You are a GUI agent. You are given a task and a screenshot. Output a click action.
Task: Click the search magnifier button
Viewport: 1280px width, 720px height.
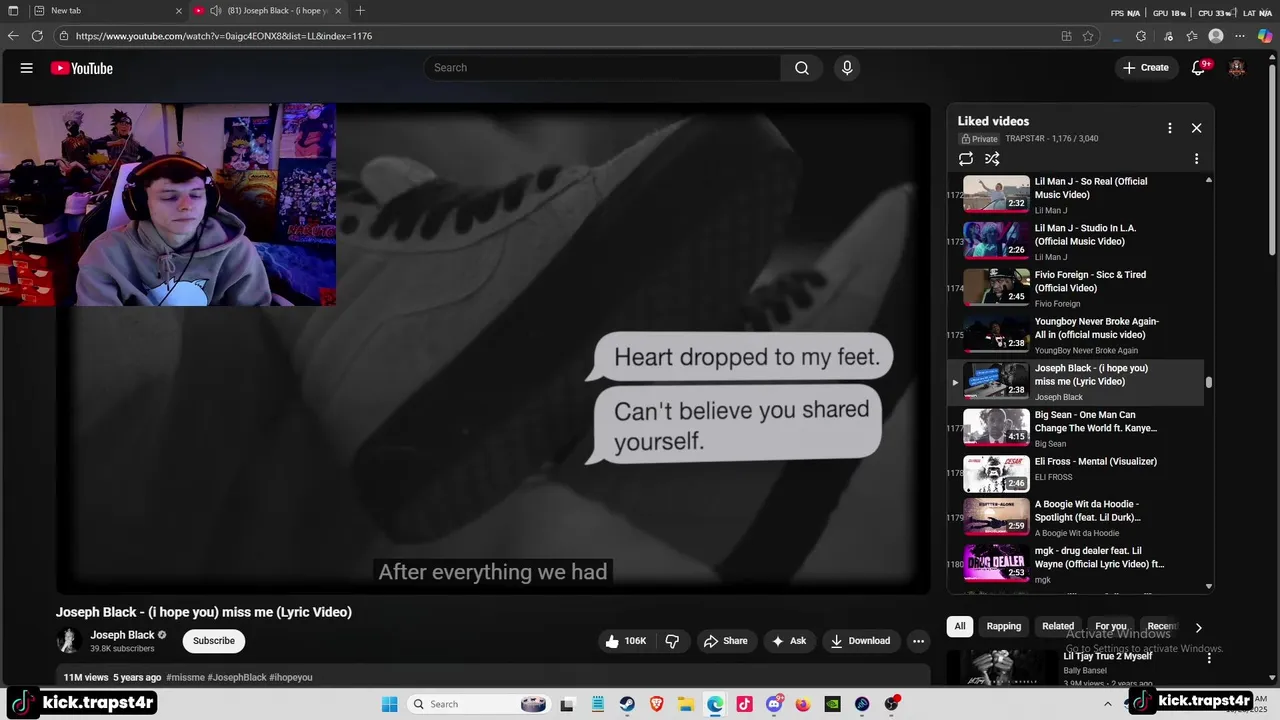pyautogui.click(x=802, y=68)
